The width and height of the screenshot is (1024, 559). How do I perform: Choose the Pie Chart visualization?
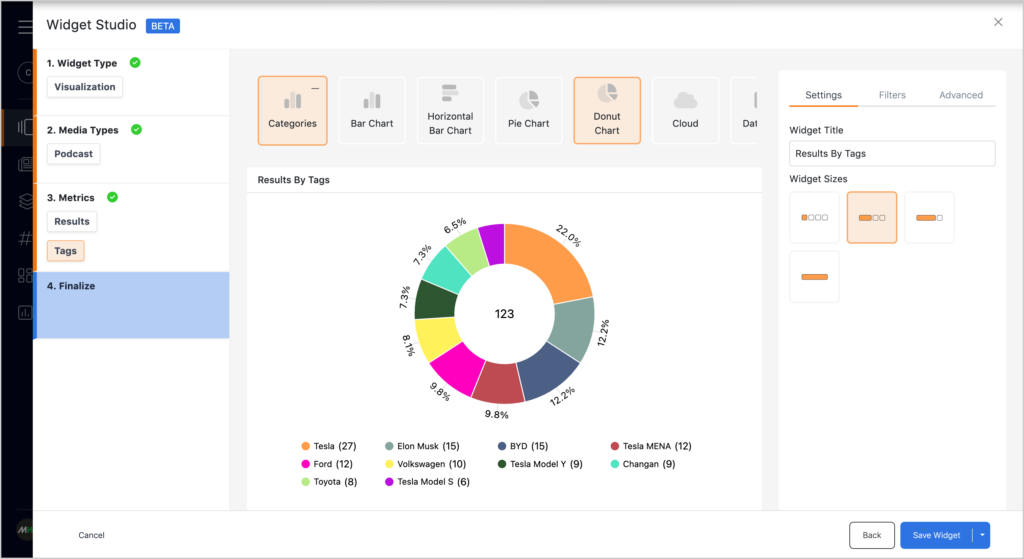[x=528, y=110]
